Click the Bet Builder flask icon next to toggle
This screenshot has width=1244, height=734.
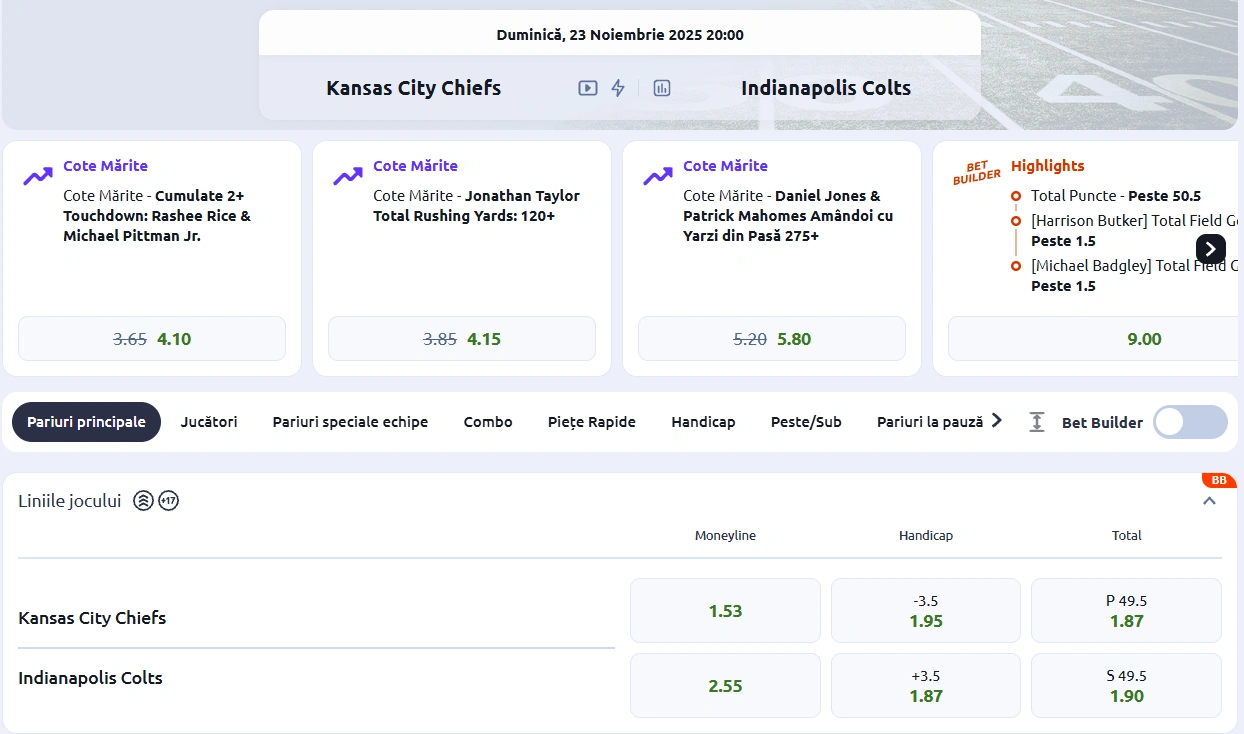click(1037, 422)
